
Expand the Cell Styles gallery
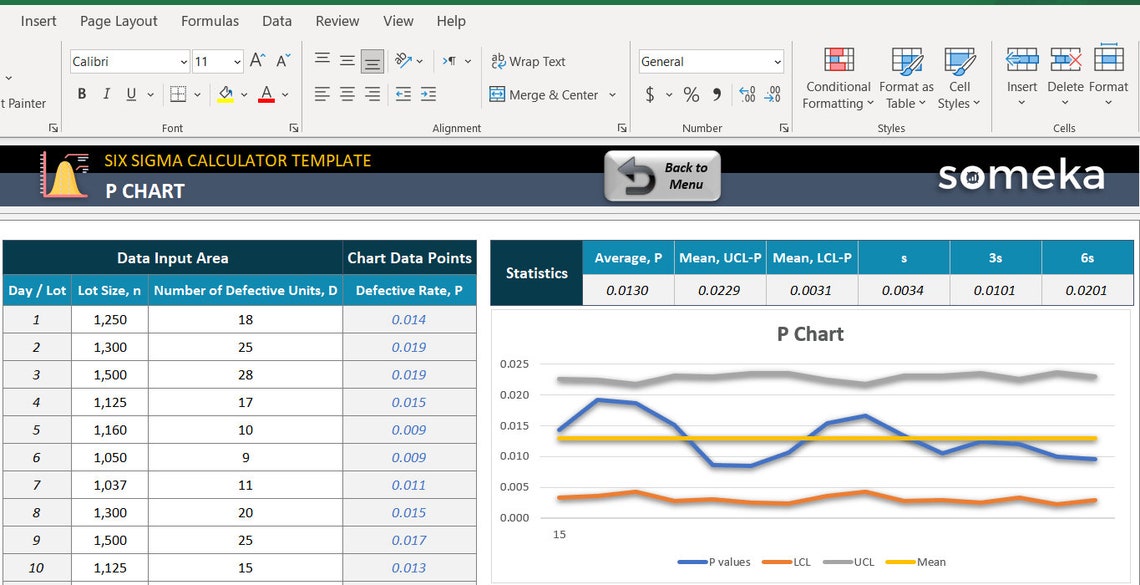pos(958,78)
